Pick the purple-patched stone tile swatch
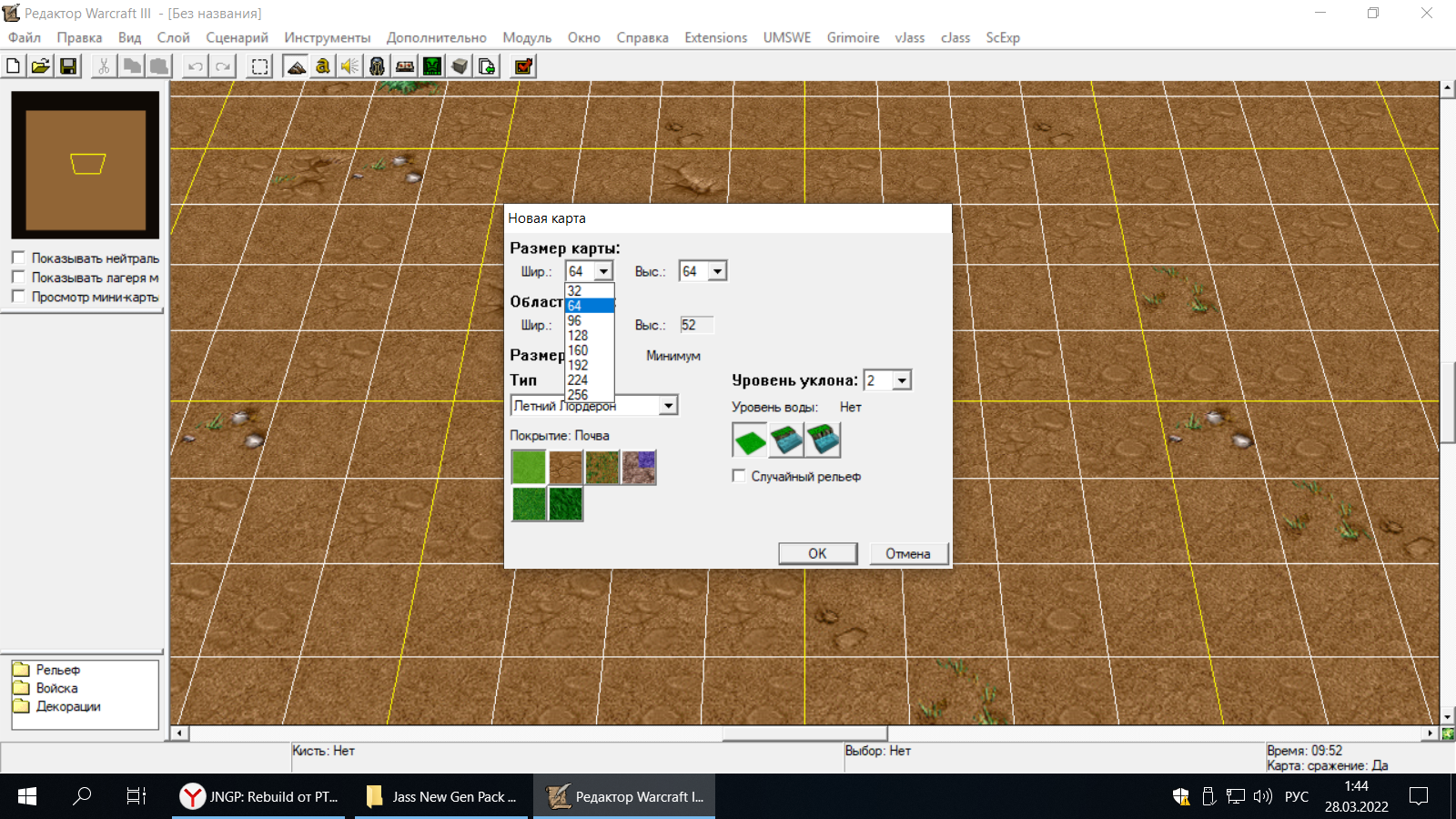The height and width of the screenshot is (819, 1456). [638, 468]
